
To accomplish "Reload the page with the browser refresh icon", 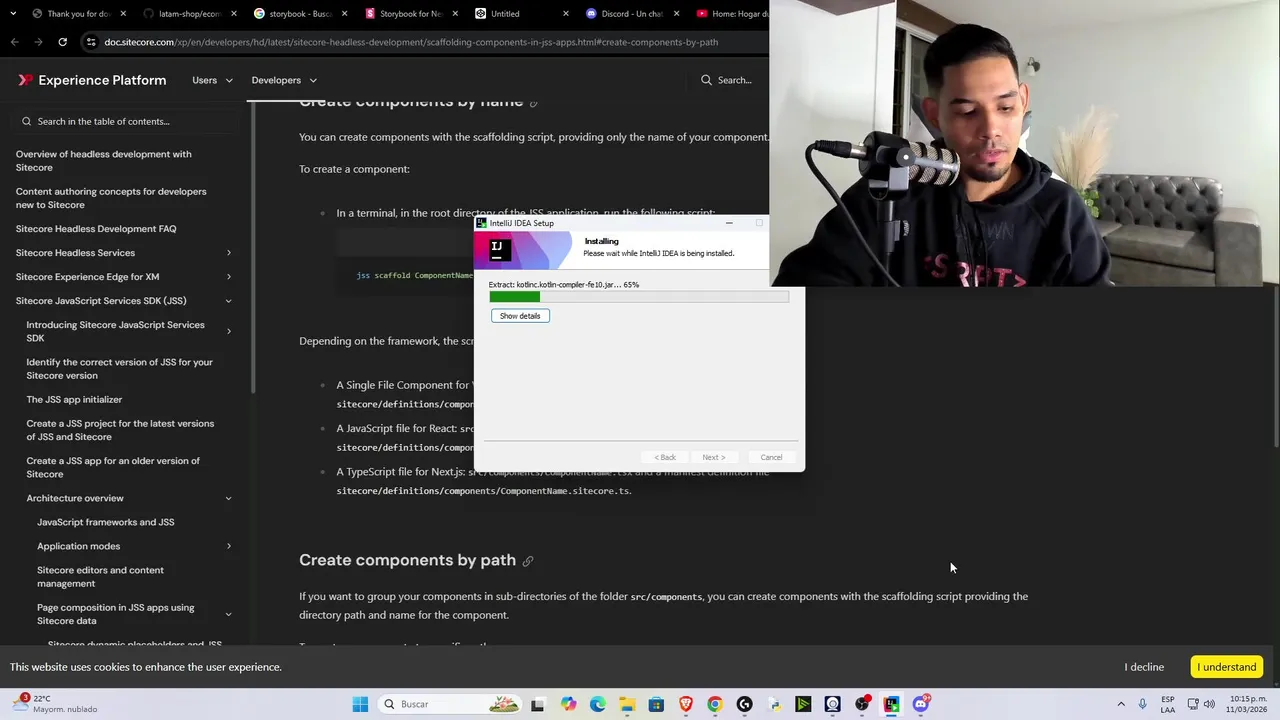I will (x=62, y=42).
